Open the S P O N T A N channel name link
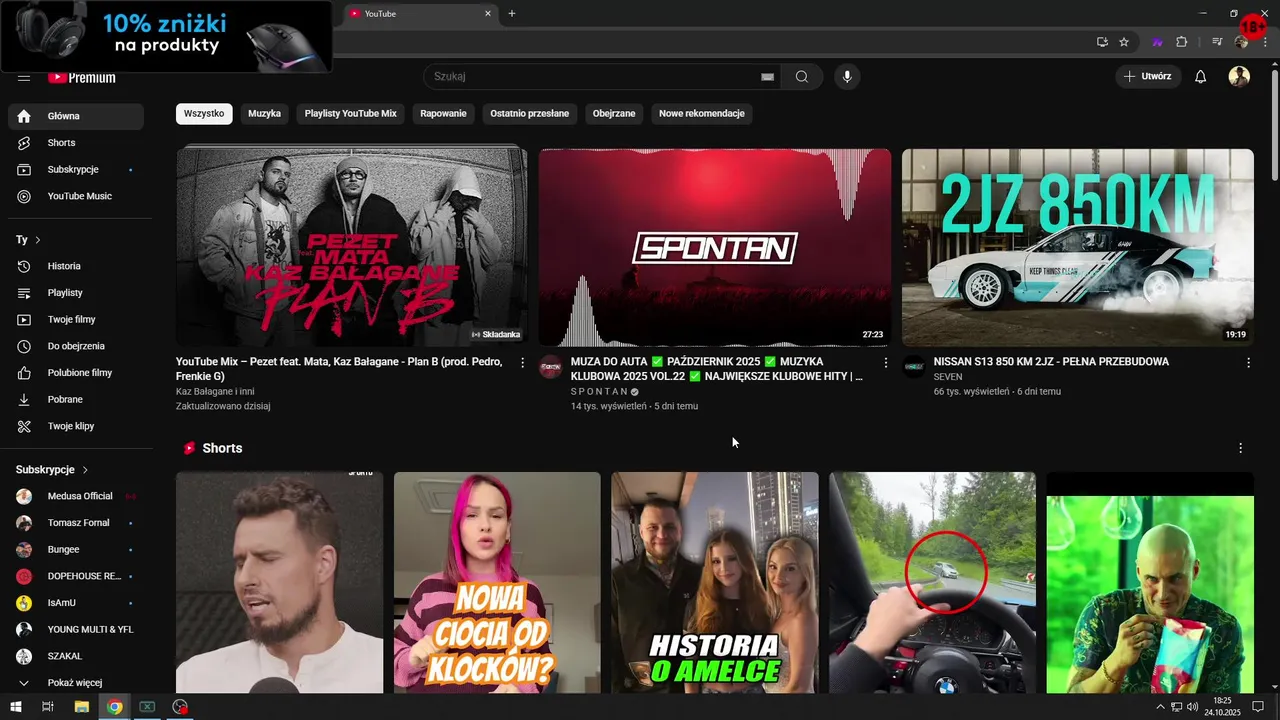This screenshot has height=720, width=1280. click(599, 392)
